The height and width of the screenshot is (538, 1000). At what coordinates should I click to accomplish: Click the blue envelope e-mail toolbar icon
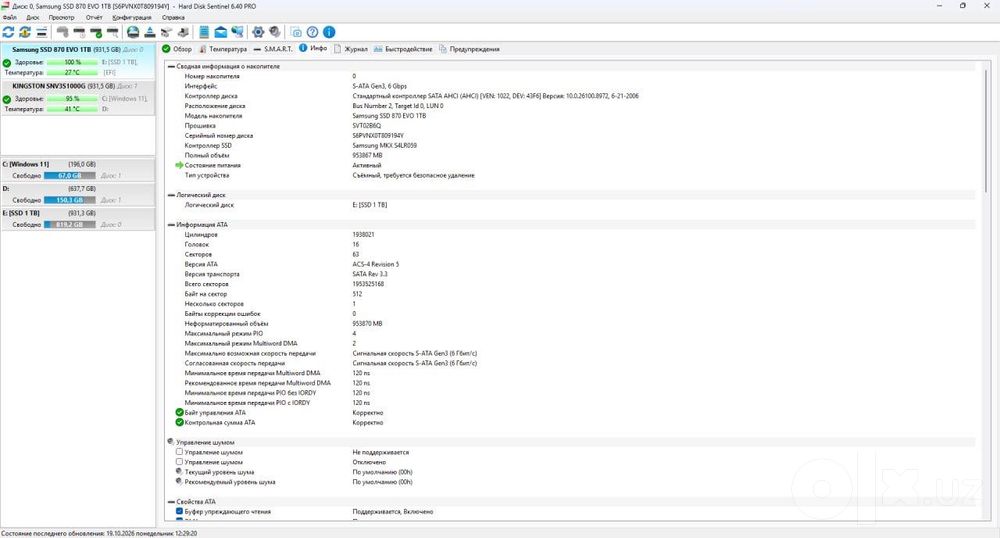[x=221, y=32]
